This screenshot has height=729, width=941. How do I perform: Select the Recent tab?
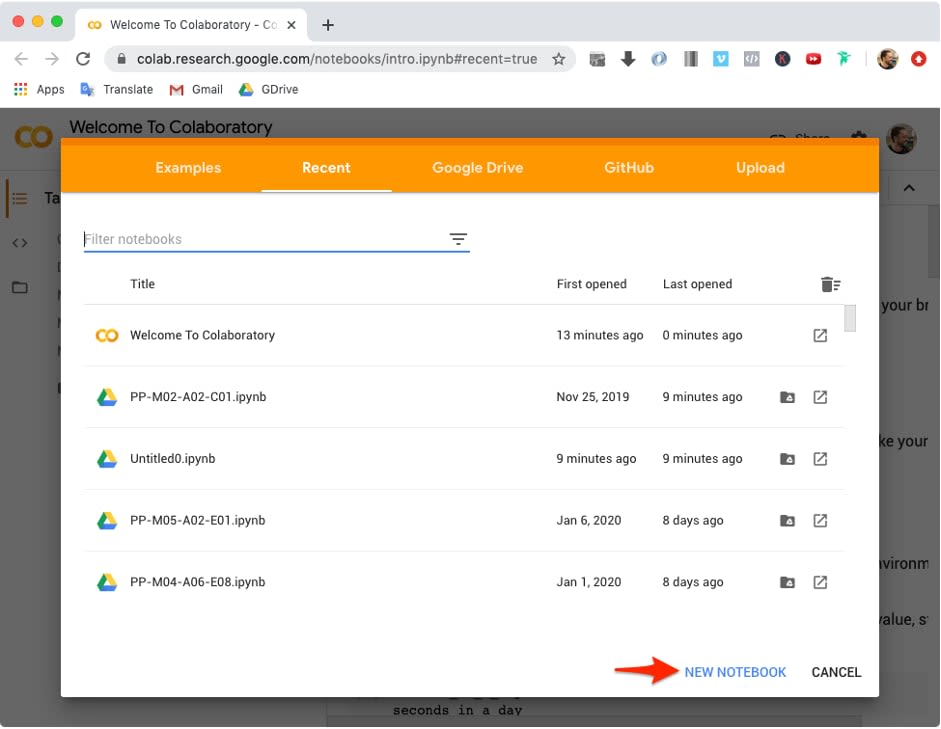pyautogui.click(x=326, y=168)
